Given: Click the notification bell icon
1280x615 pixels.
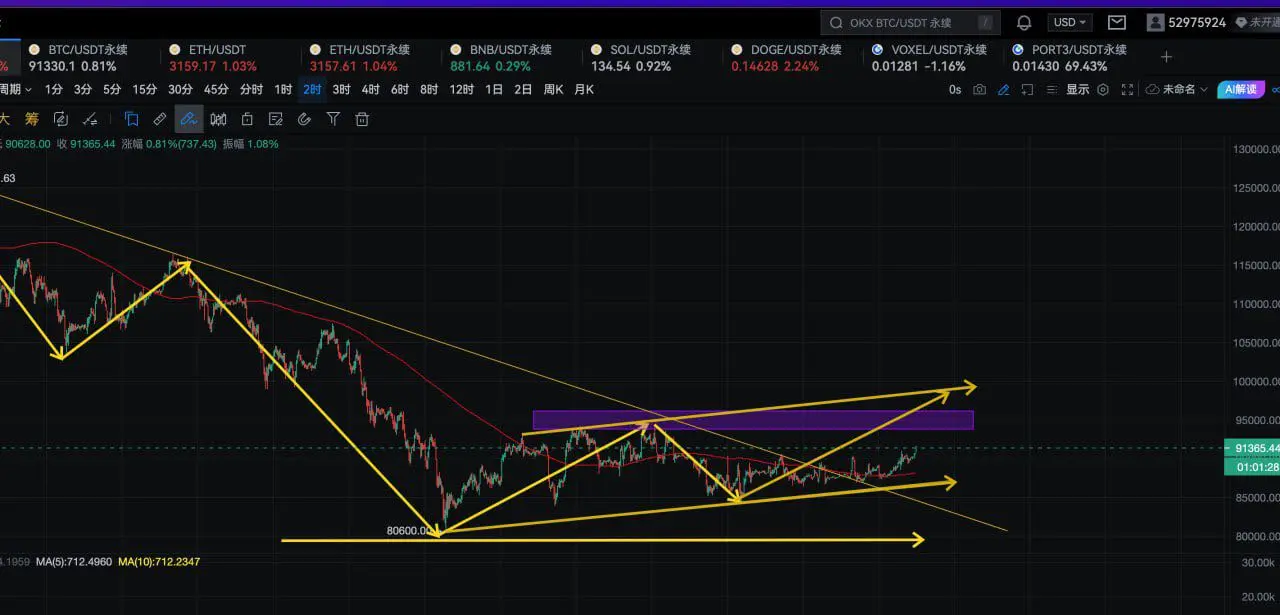Looking at the screenshot, I should (1024, 22).
